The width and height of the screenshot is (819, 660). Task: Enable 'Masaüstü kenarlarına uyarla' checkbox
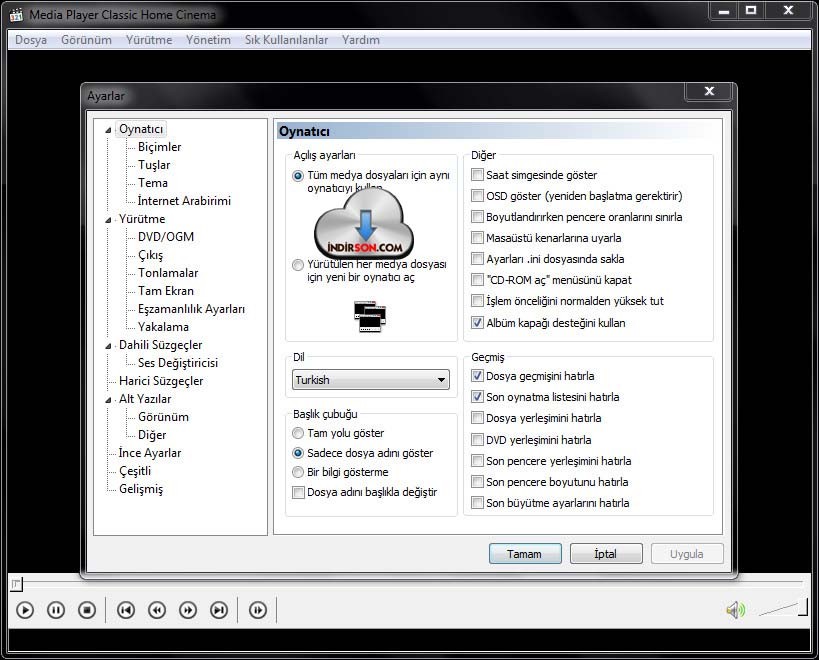pyautogui.click(x=477, y=238)
